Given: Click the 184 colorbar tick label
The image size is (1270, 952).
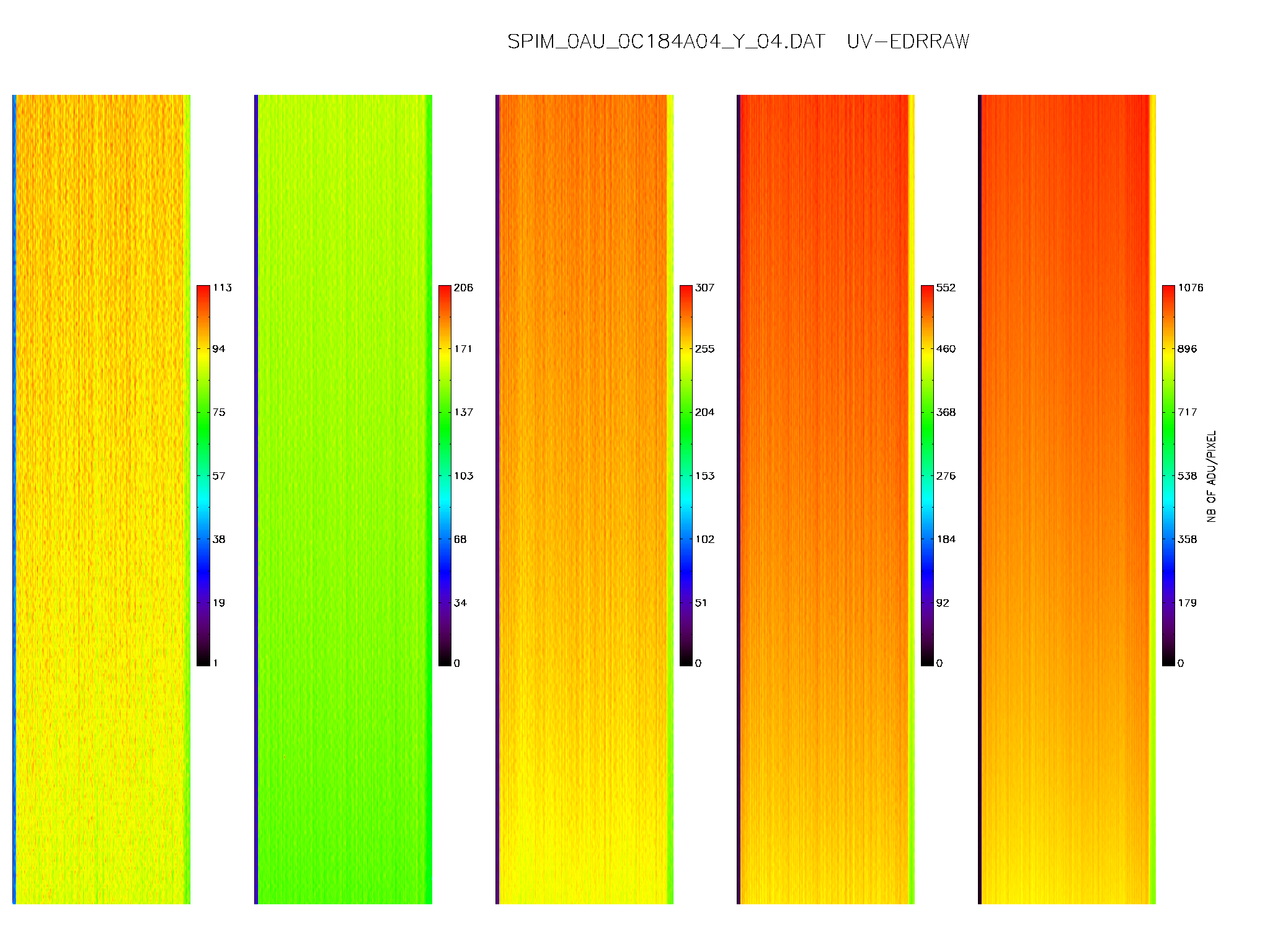Looking at the screenshot, I should 946,539.
